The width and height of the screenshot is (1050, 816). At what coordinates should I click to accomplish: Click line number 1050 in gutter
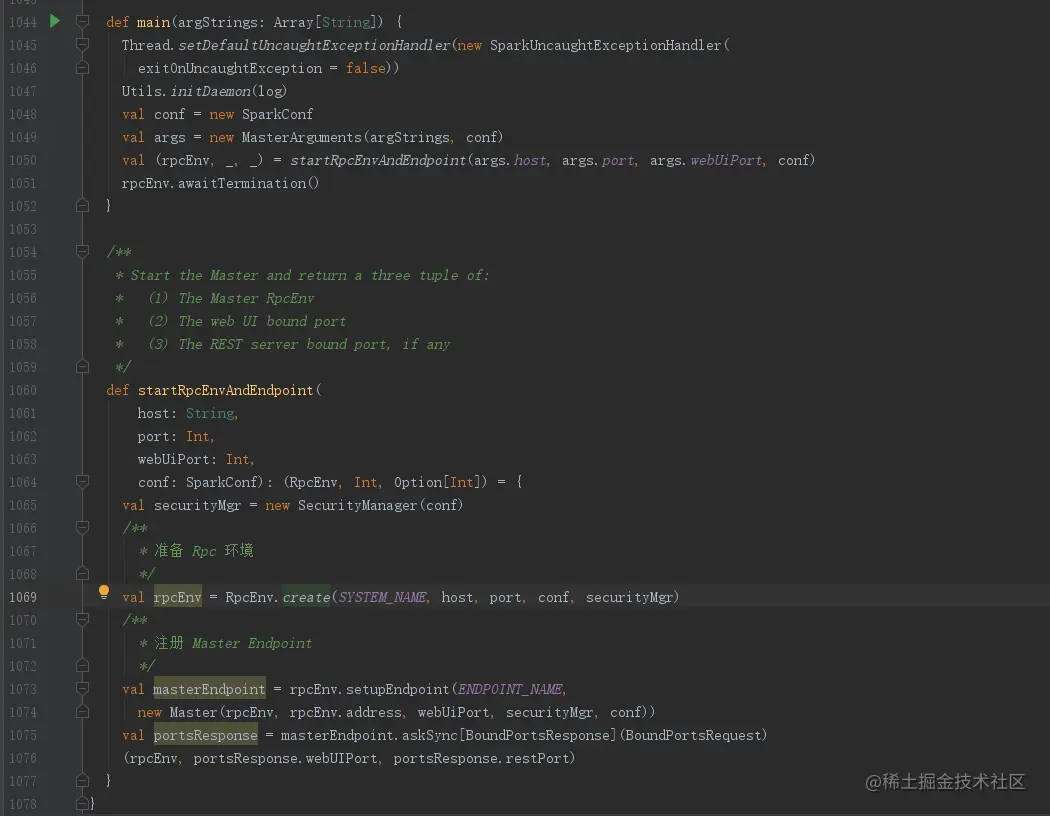(23, 160)
